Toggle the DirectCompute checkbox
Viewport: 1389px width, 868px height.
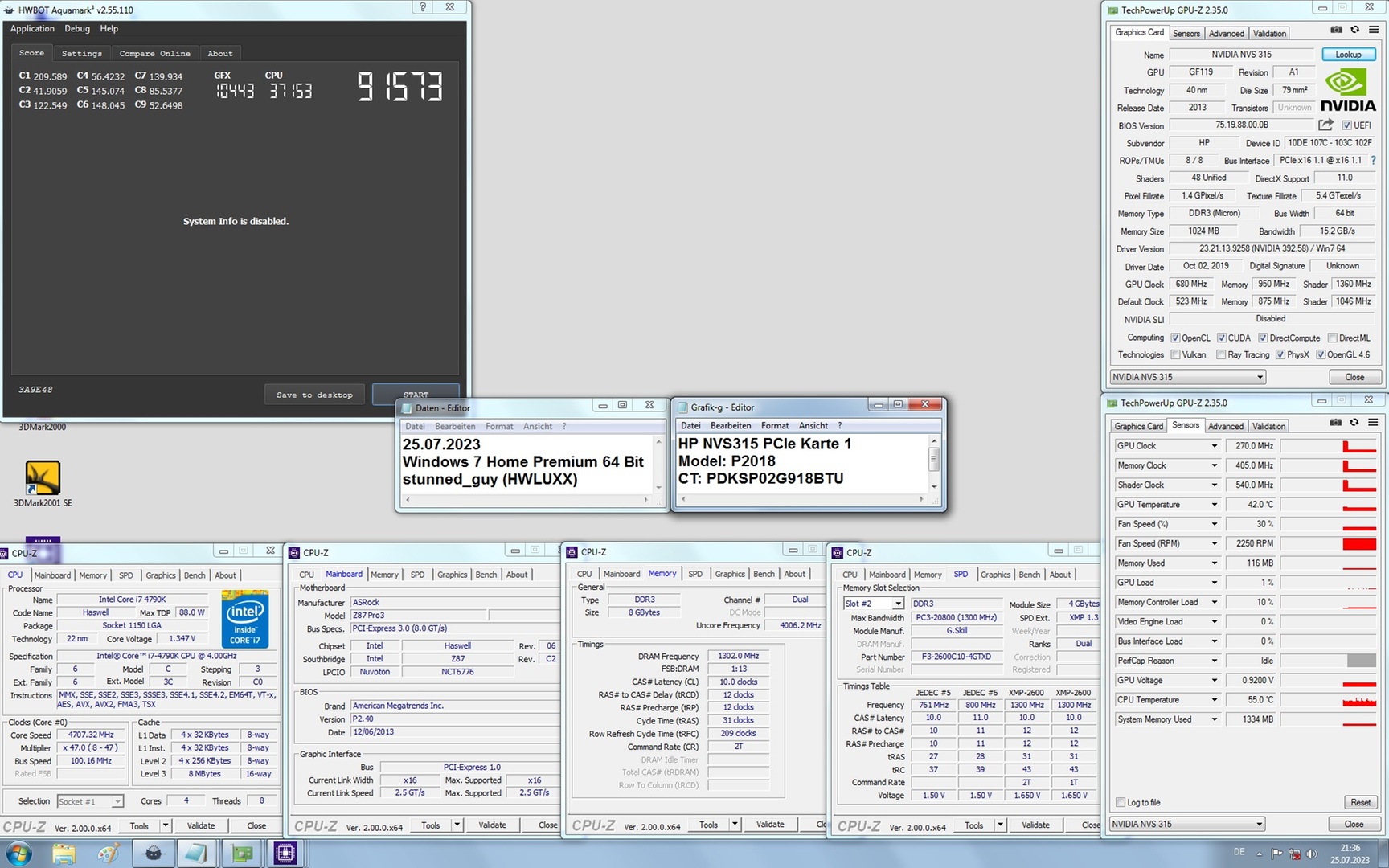1263,338
